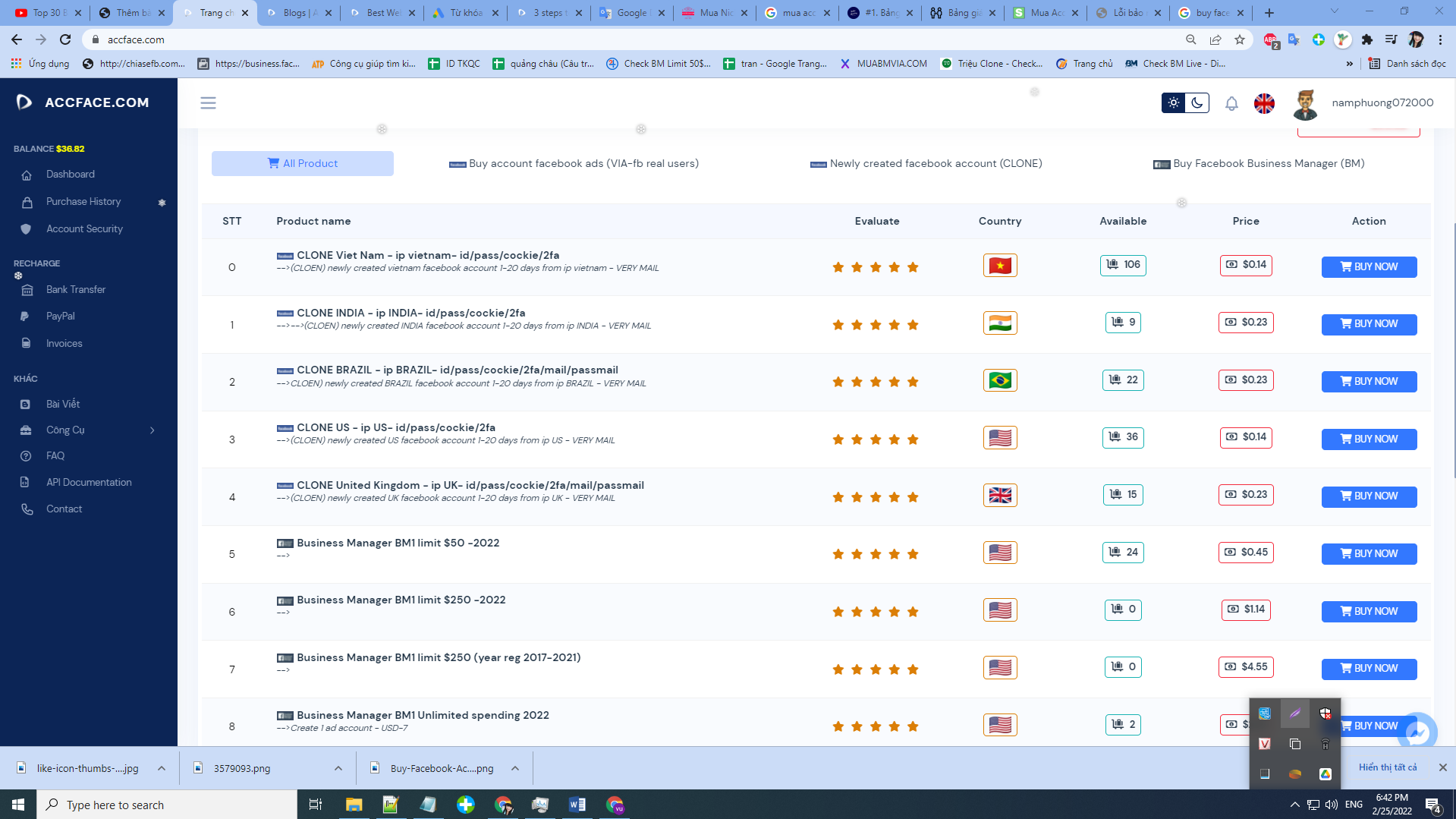Open FAQ in sidebar

(55, 455)
